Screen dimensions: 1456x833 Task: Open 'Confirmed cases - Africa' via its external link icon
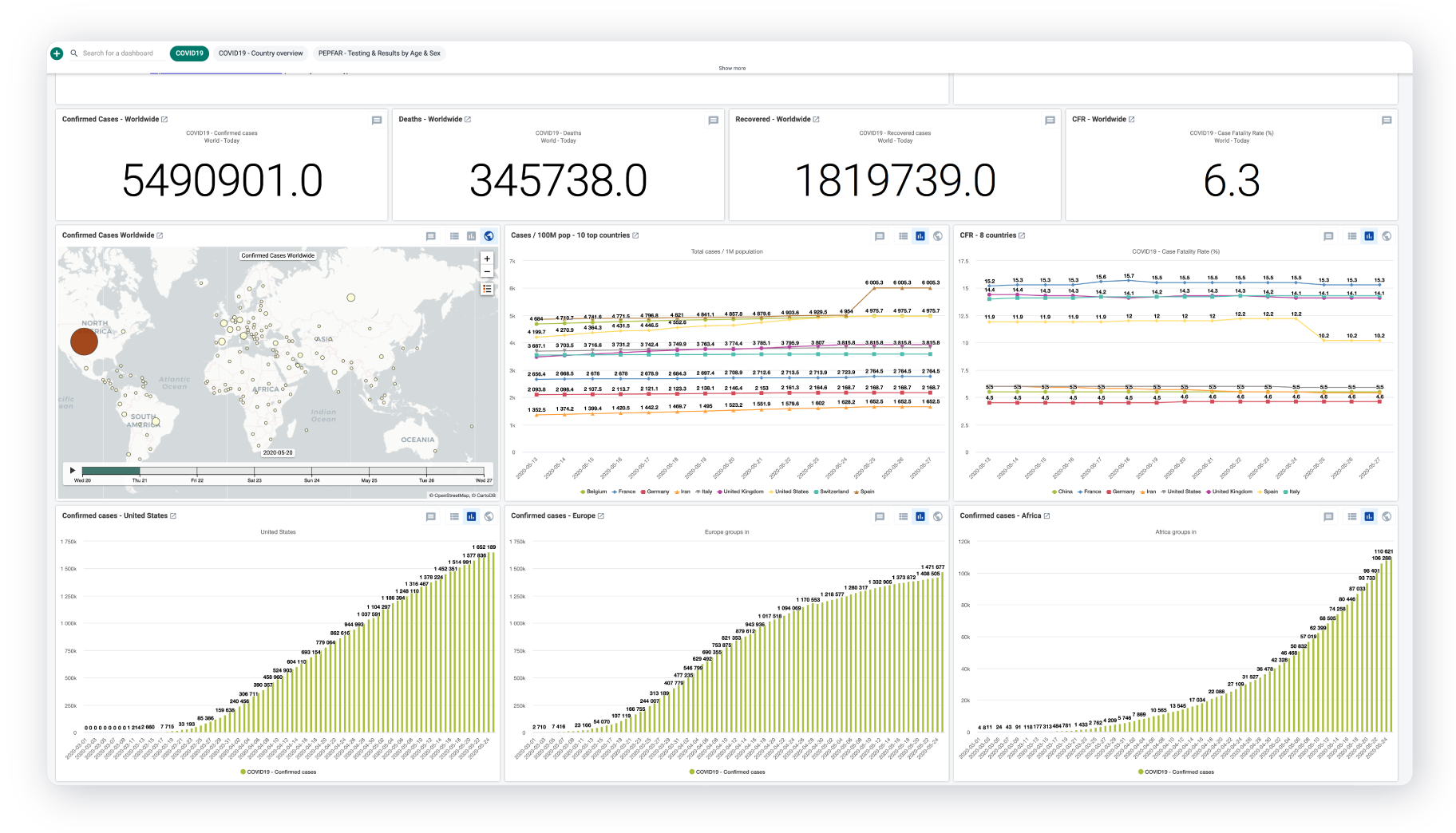(x=1046, y=515)
